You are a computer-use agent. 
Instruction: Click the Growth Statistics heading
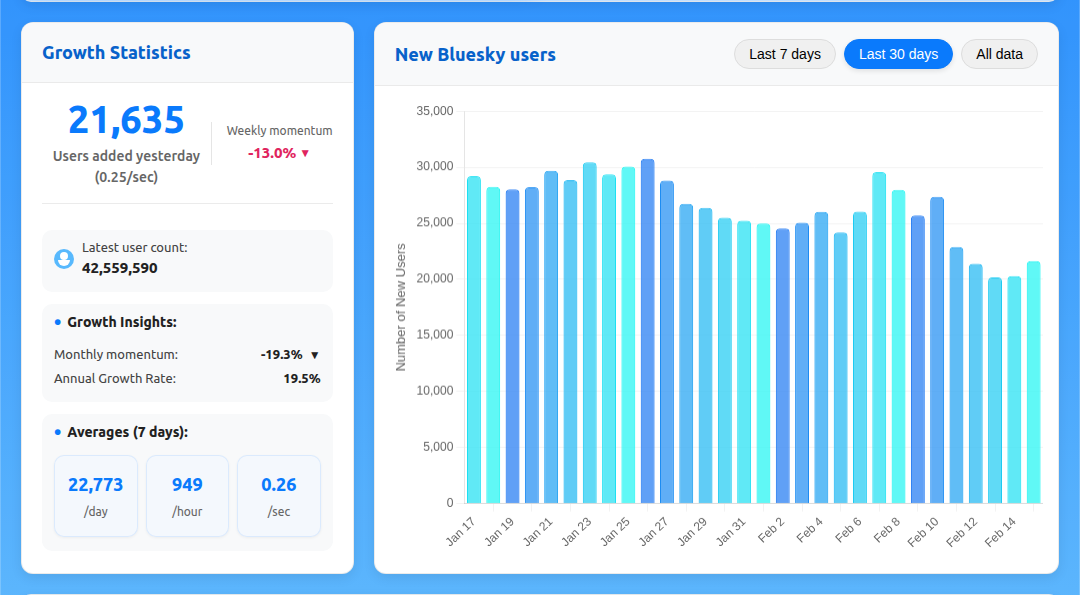(116, 53)
